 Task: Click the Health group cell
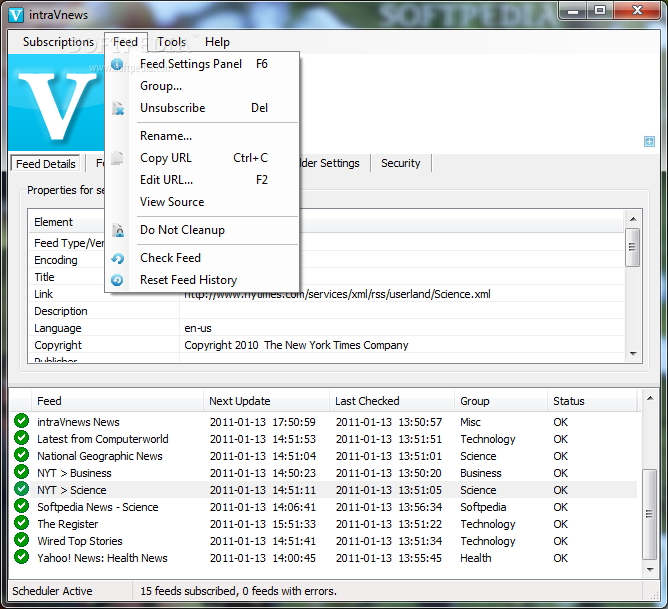(x=475, y=558)
